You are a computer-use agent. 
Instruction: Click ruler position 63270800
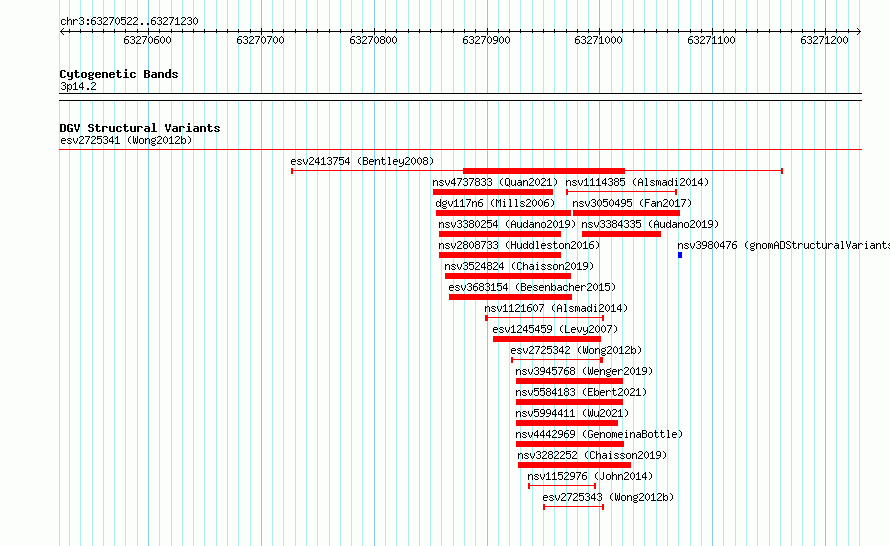point(373,40)
